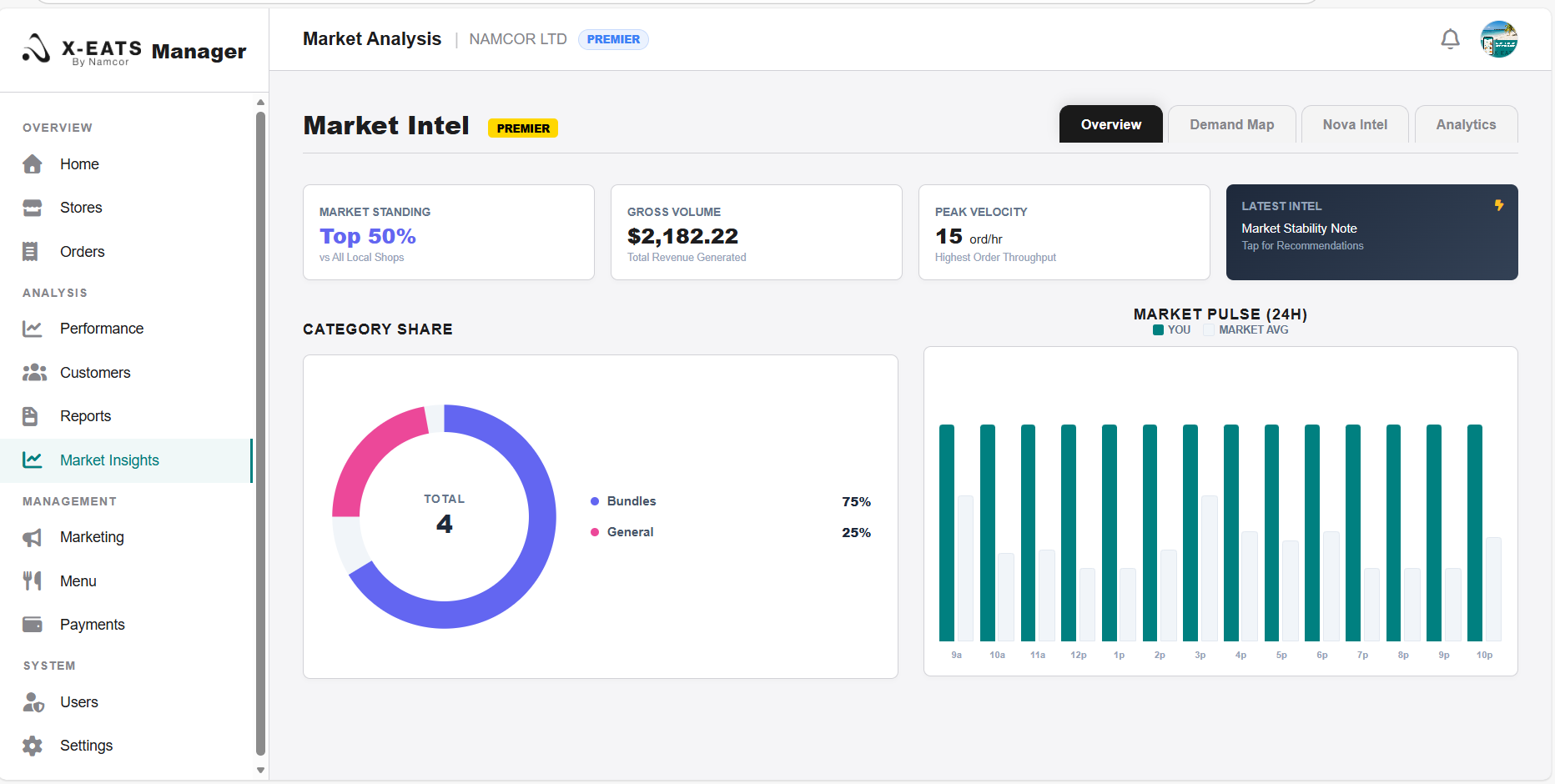Image resolution: width=1555 pixels, height=784 pixels.
Task: Select the Stores shop icon
Action: coord(33,208)
